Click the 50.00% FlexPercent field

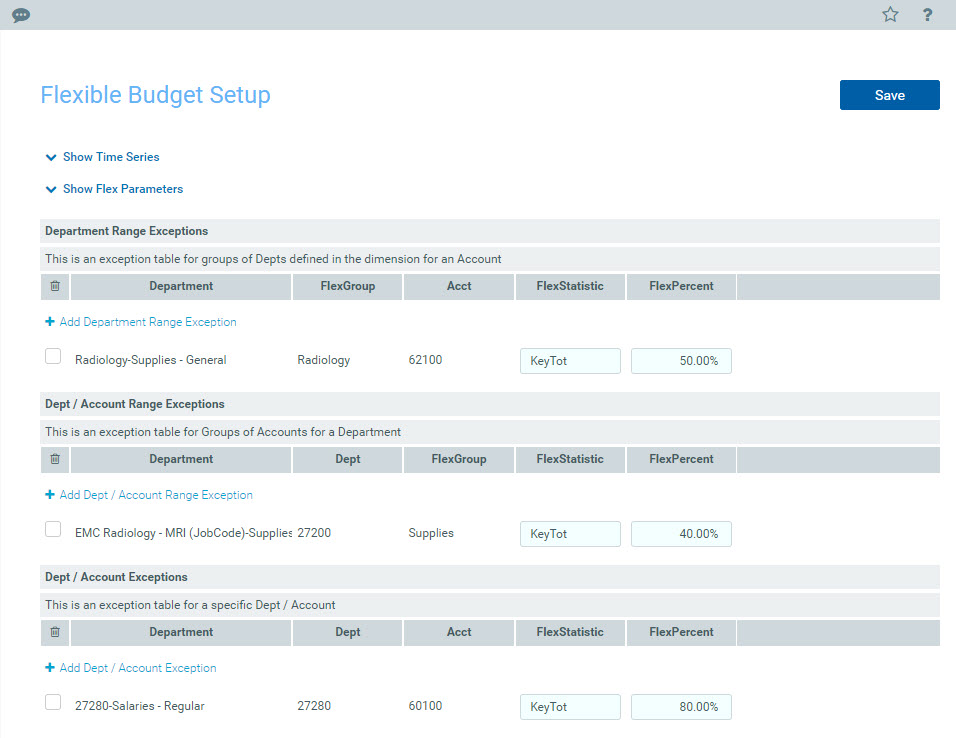pos(681,361)
